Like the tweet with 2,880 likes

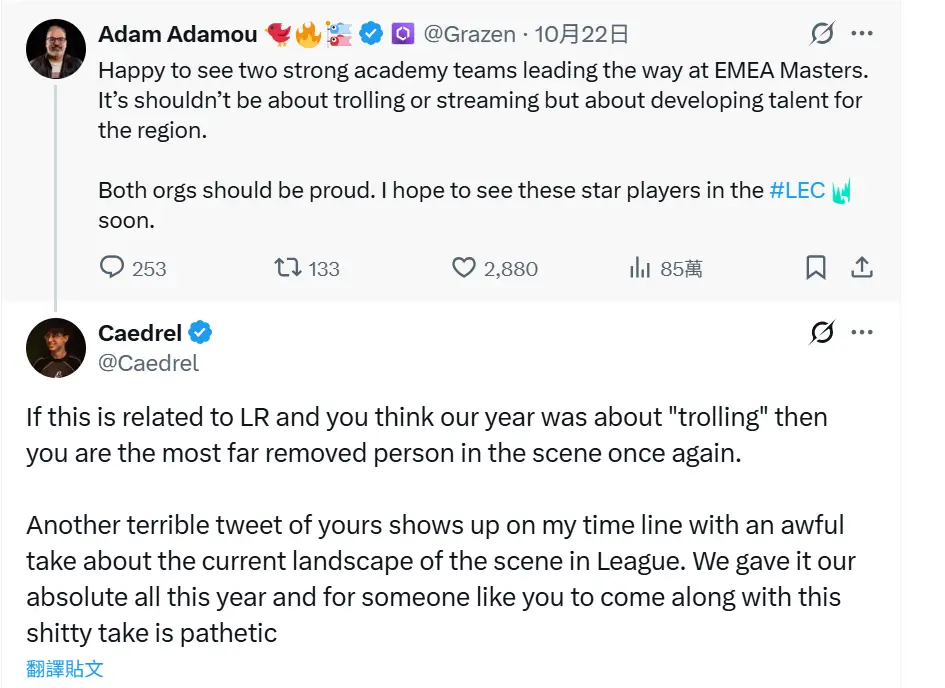(463, 268)
